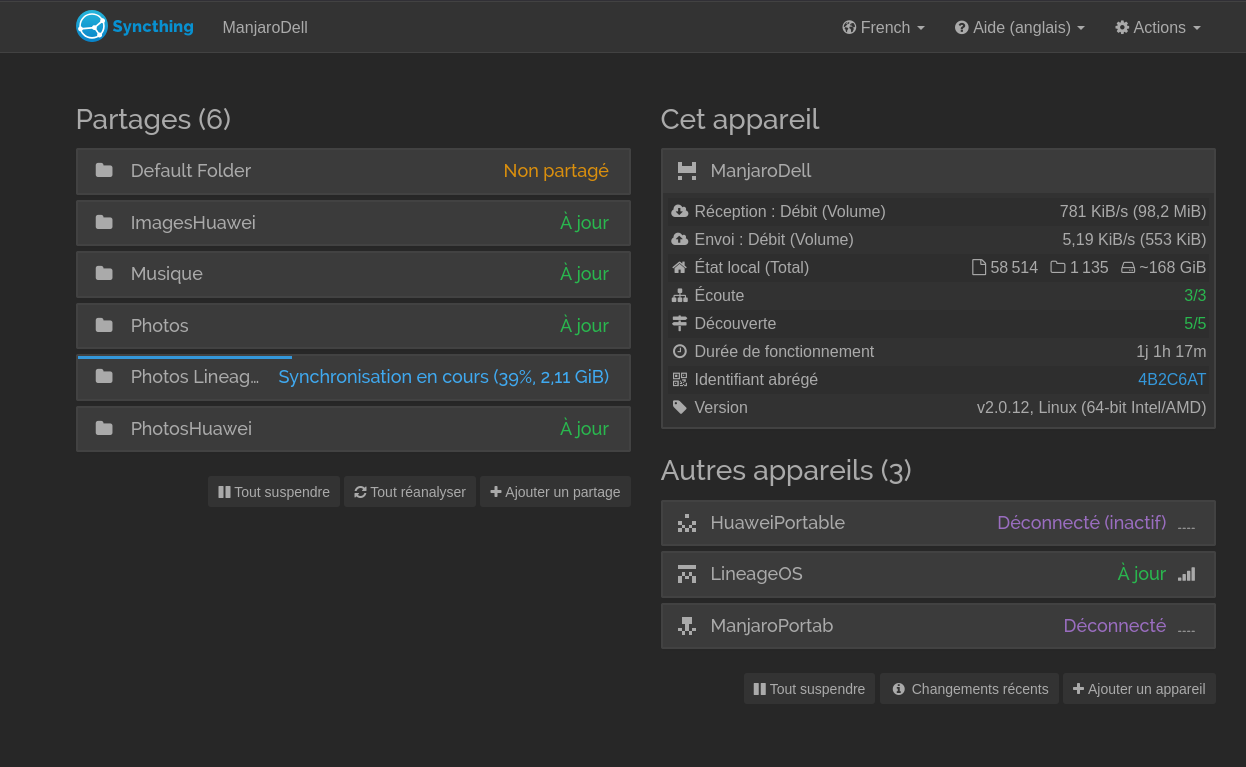1246x767 pixels.
Task: Pause all shares with Tout suspendre
Action: (x=274, y=492)
